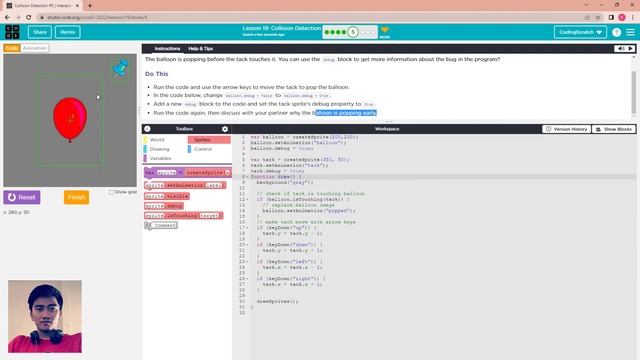Pick the var sprite = createSprite block
640x360 pixels.
tap(188, 173)
